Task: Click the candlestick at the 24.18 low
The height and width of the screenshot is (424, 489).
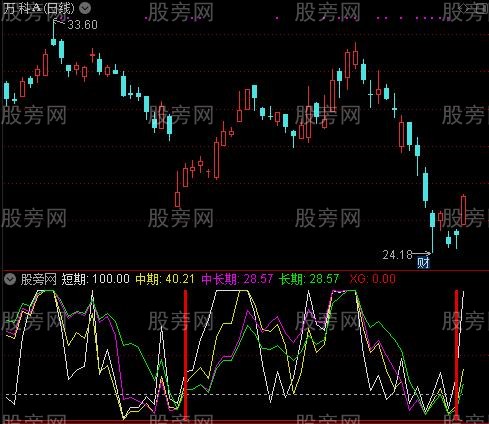Action: coord(432,231)
